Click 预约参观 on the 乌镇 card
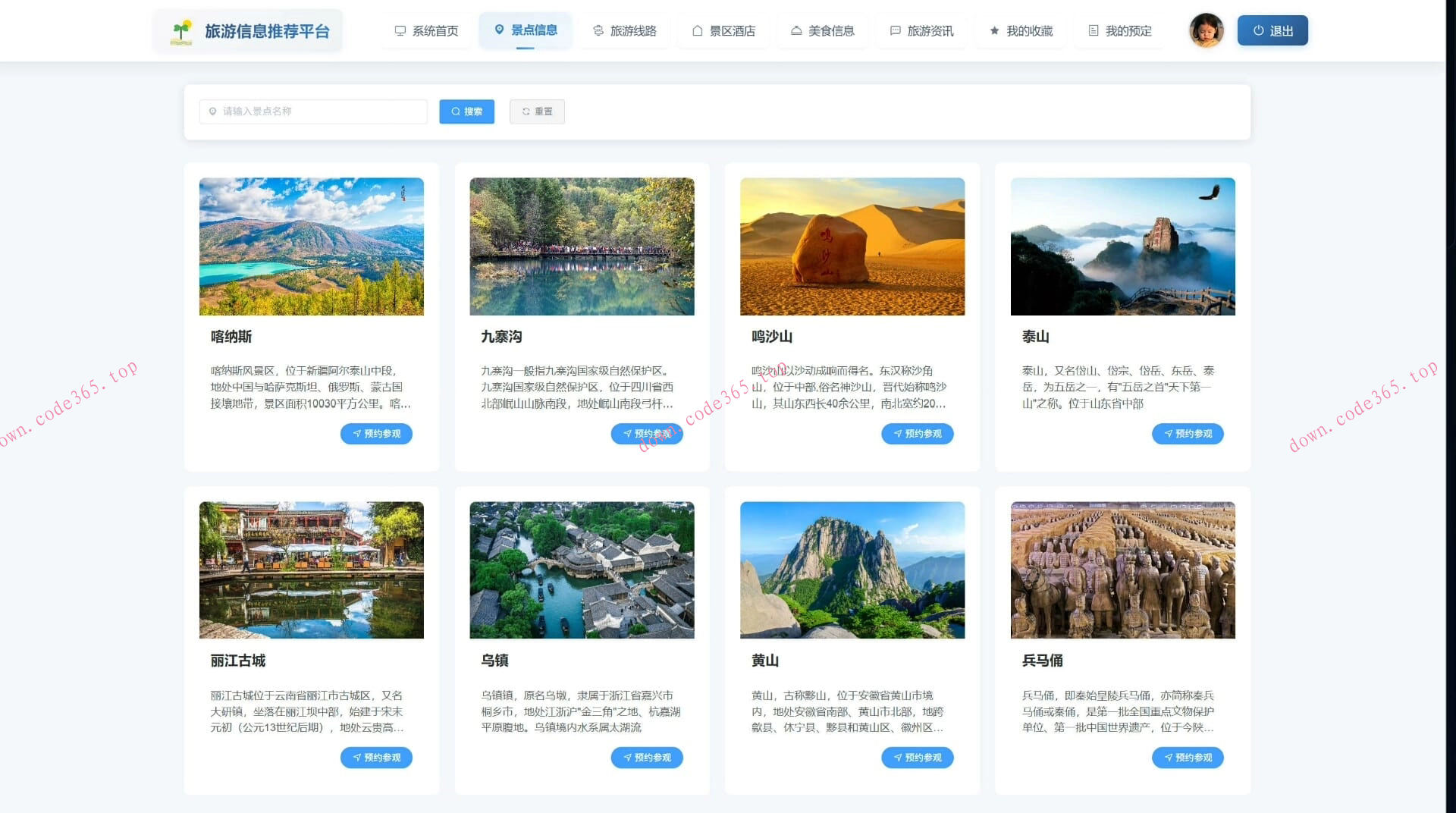Viewport: 1456px width, 813px height. [x=647, y=758]
